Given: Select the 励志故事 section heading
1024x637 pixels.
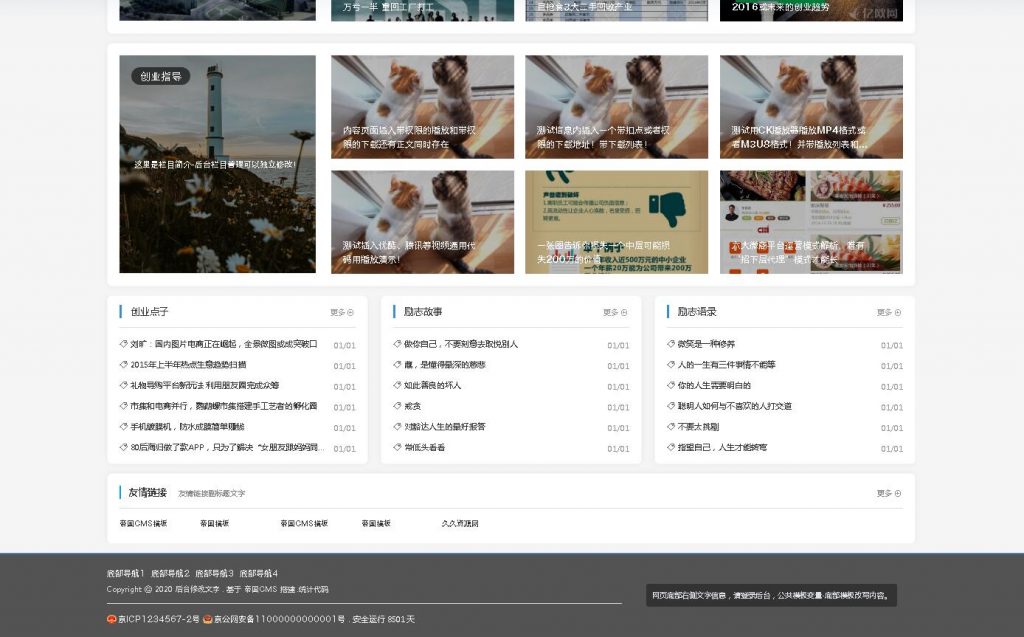Looking at the screenshot, I should coord(423,312).
